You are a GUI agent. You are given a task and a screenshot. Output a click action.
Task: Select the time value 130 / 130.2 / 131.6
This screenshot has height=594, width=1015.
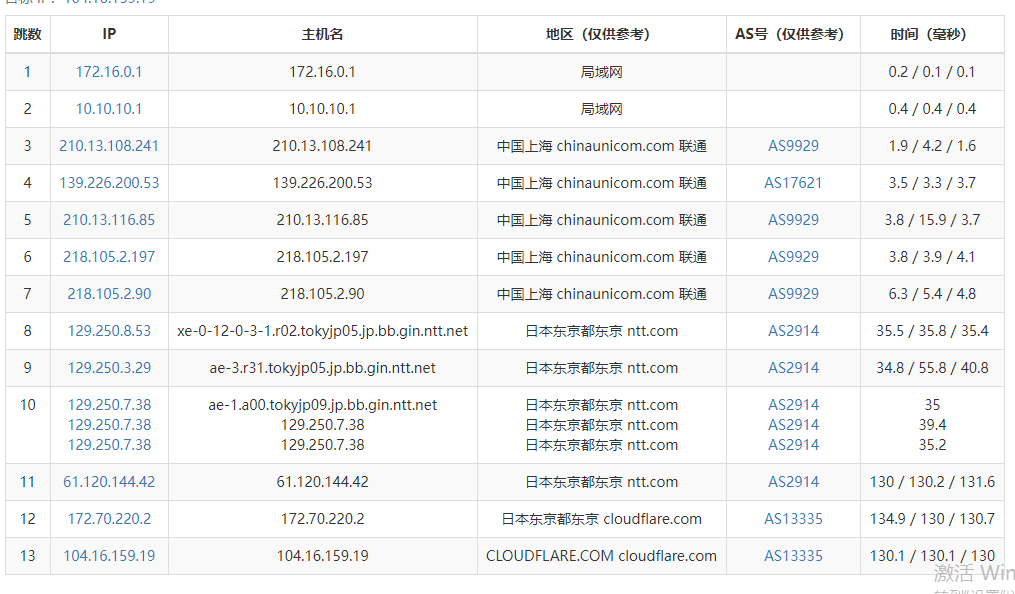click(932, 481)
